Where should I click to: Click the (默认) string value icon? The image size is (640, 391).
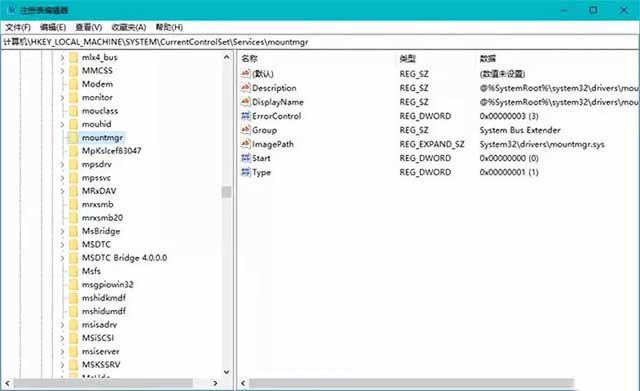coord(245,73)
